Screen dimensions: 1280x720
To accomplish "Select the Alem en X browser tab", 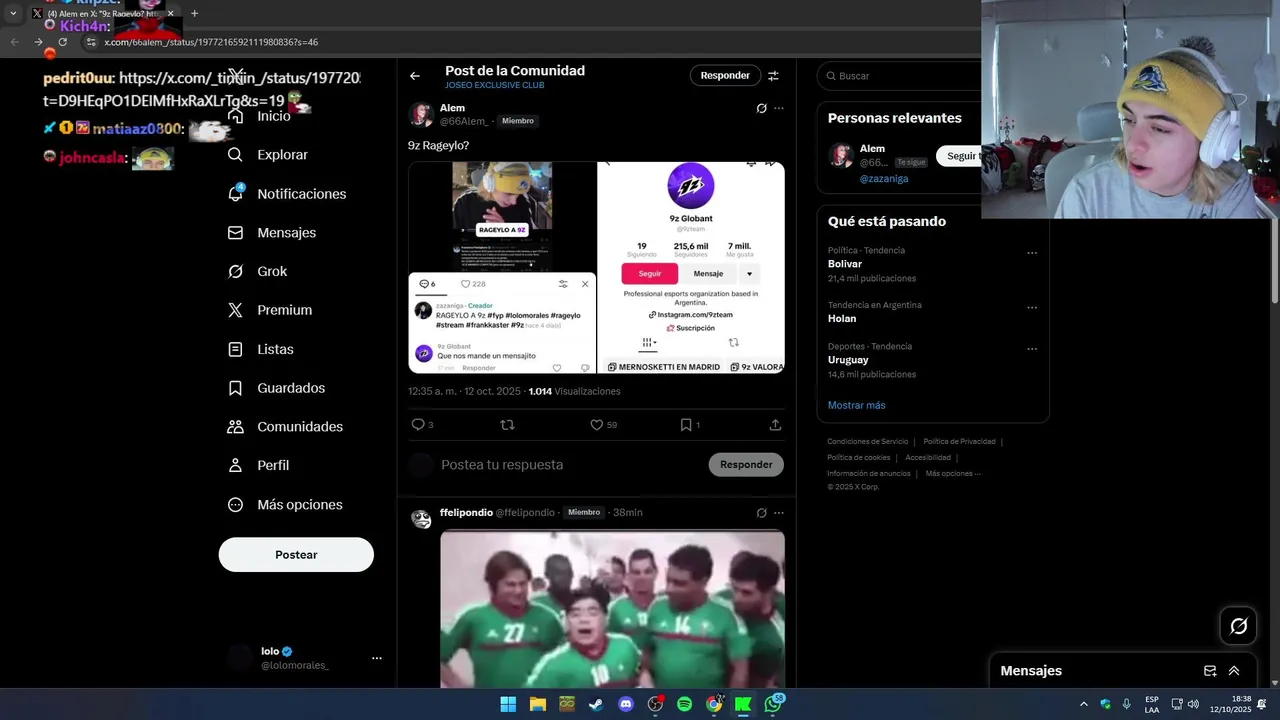I will point(103,13).
